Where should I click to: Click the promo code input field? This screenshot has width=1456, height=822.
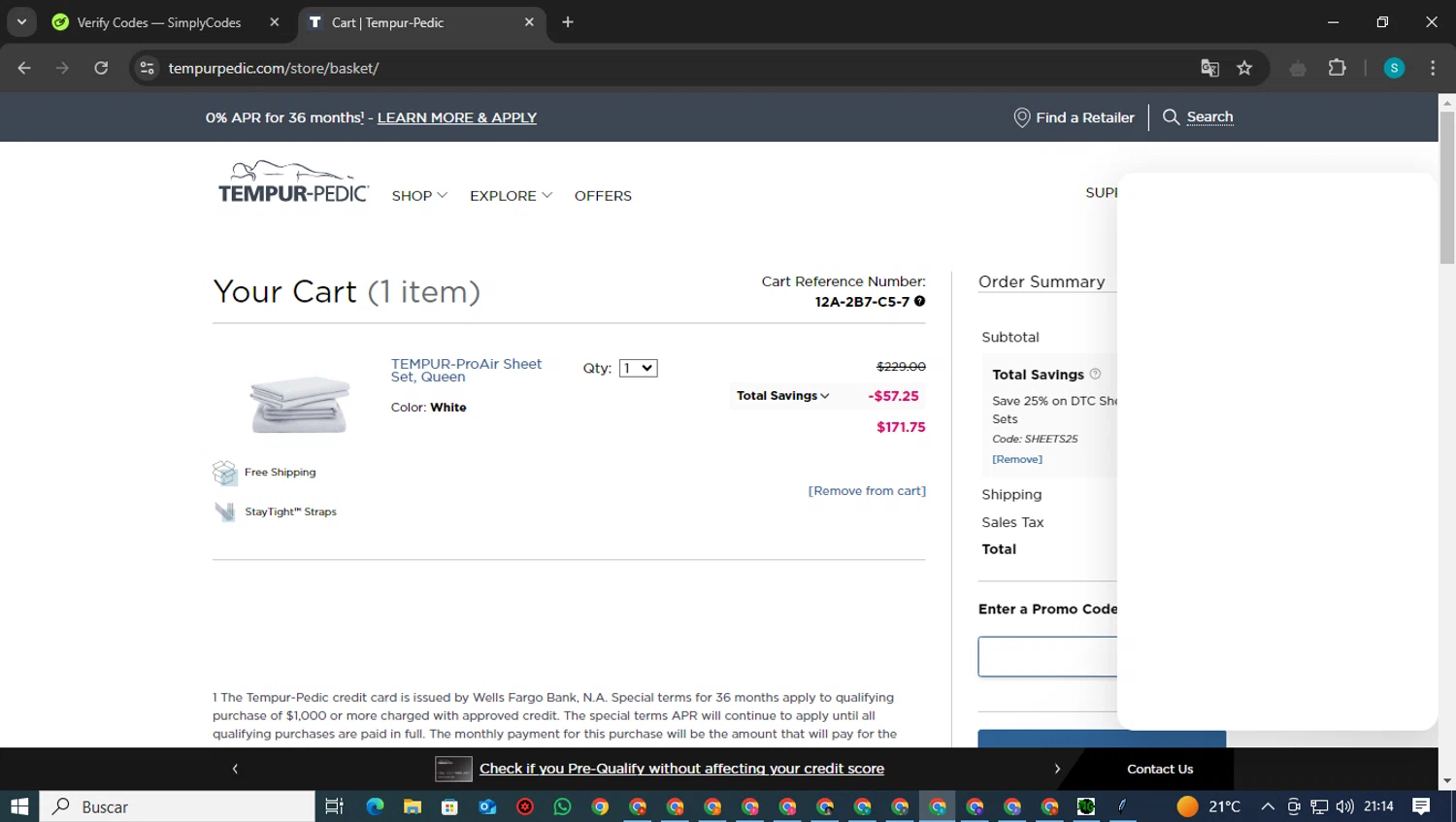point(1048,657)
